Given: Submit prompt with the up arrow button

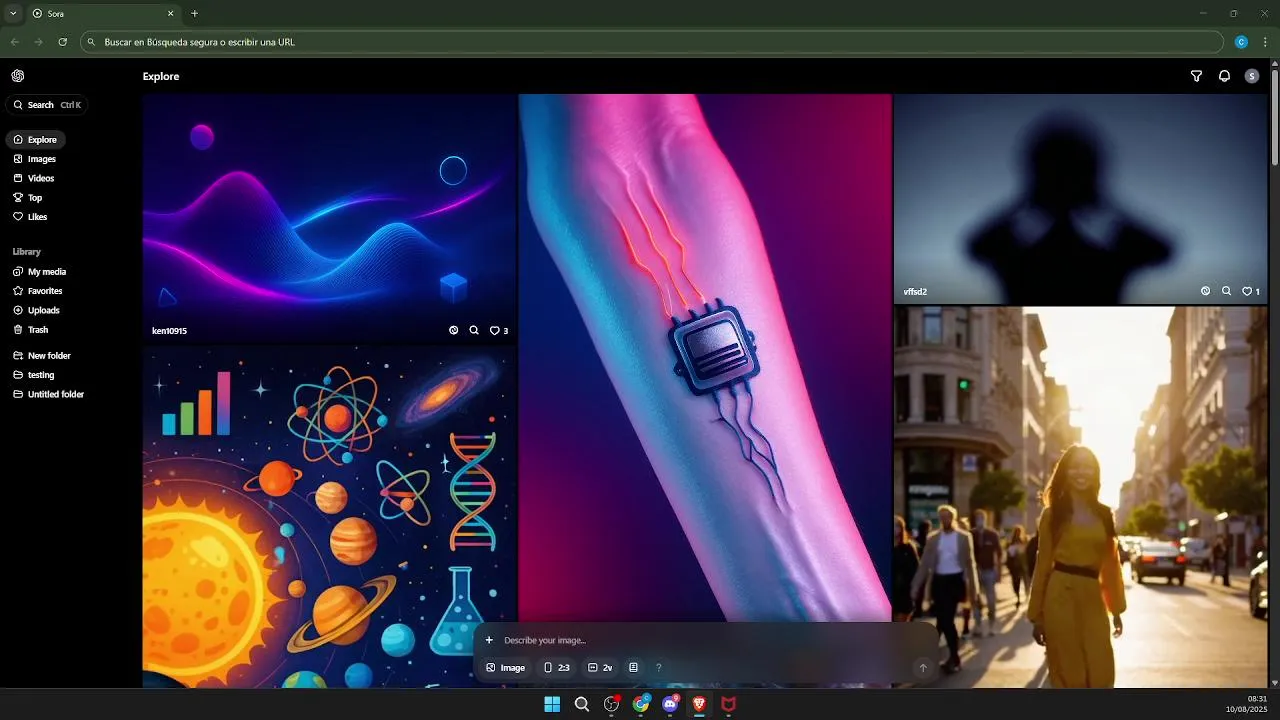Looking at the screenshot, I should 923,668.
